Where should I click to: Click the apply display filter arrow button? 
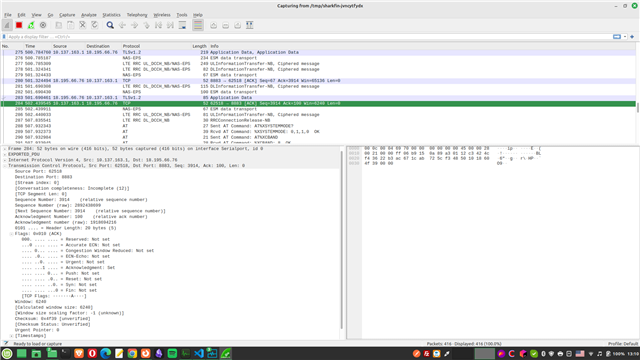[x=617, y=37]
